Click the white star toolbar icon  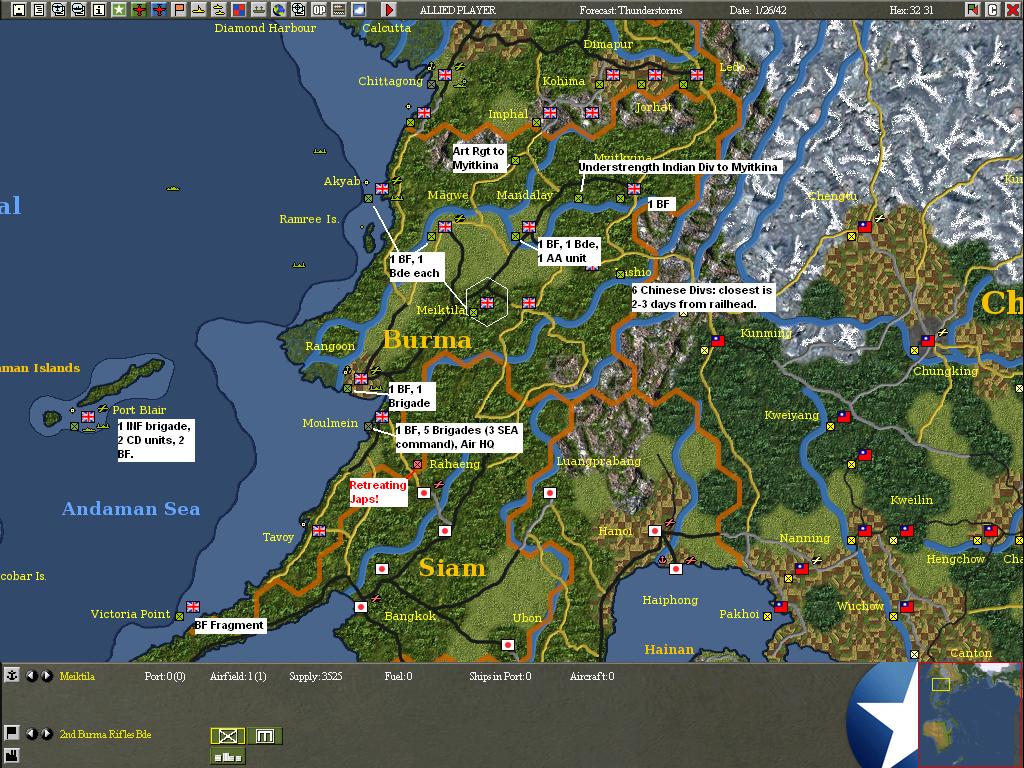(118, 9)
